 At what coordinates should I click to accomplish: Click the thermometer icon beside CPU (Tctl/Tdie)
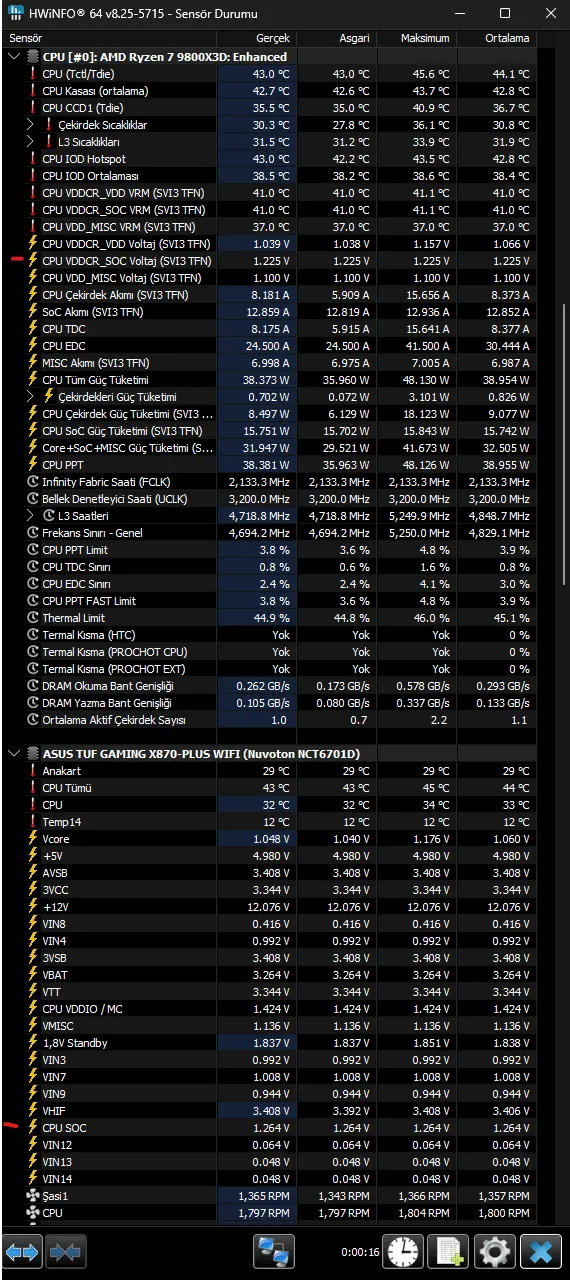point(32,74)
